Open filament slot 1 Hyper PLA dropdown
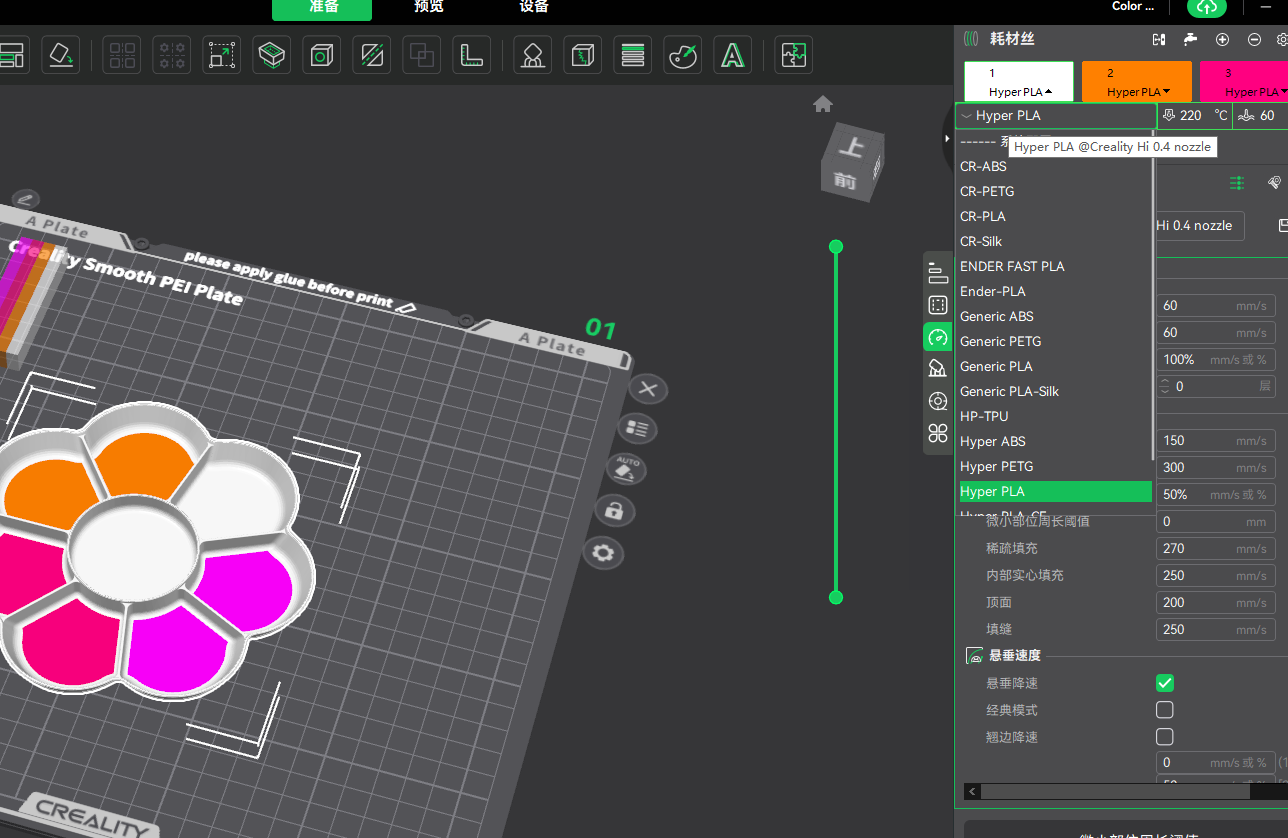The height and width of the screenshot is (838, 1288). tap(1019, 91)
